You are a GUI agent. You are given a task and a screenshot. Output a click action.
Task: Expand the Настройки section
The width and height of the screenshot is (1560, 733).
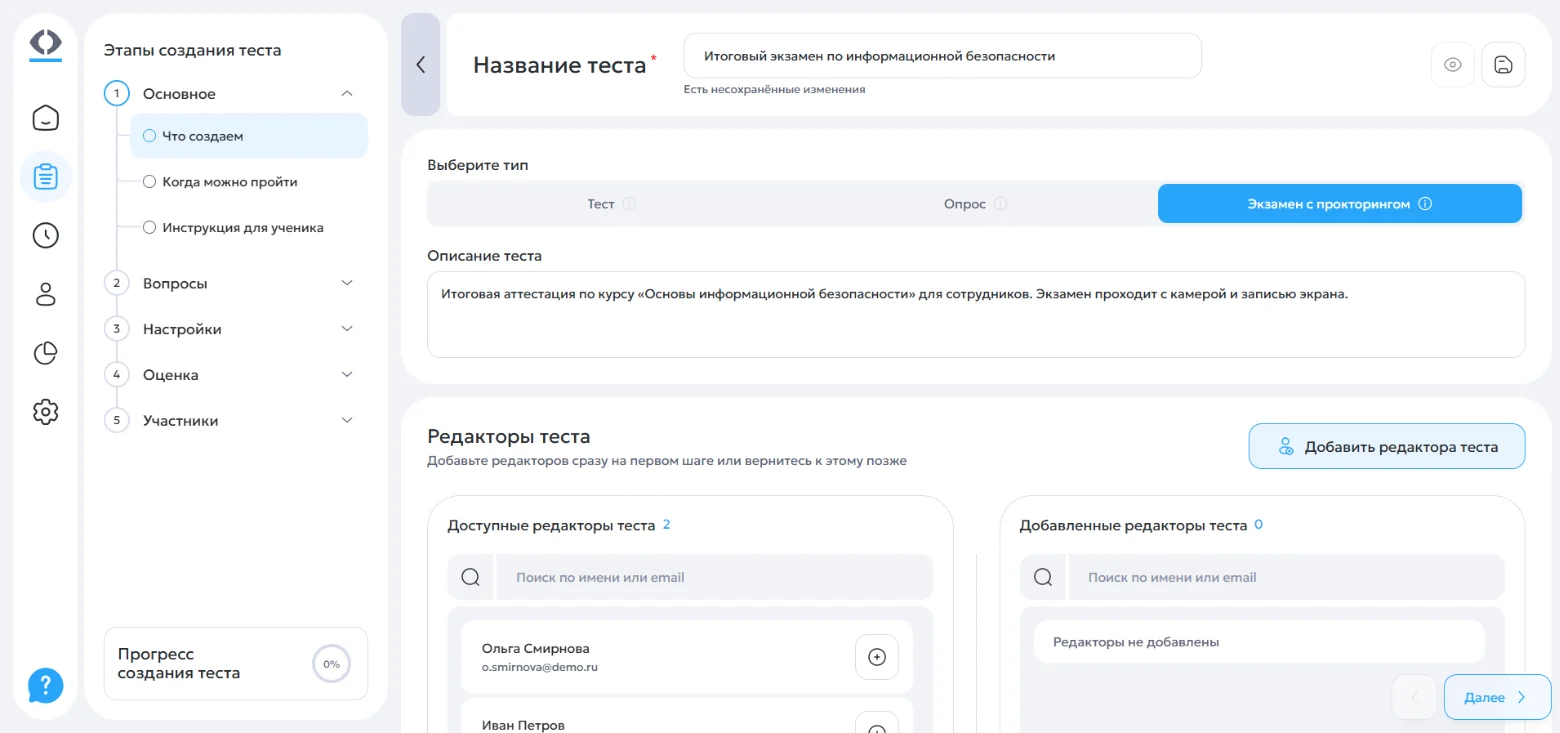(347, 329)
